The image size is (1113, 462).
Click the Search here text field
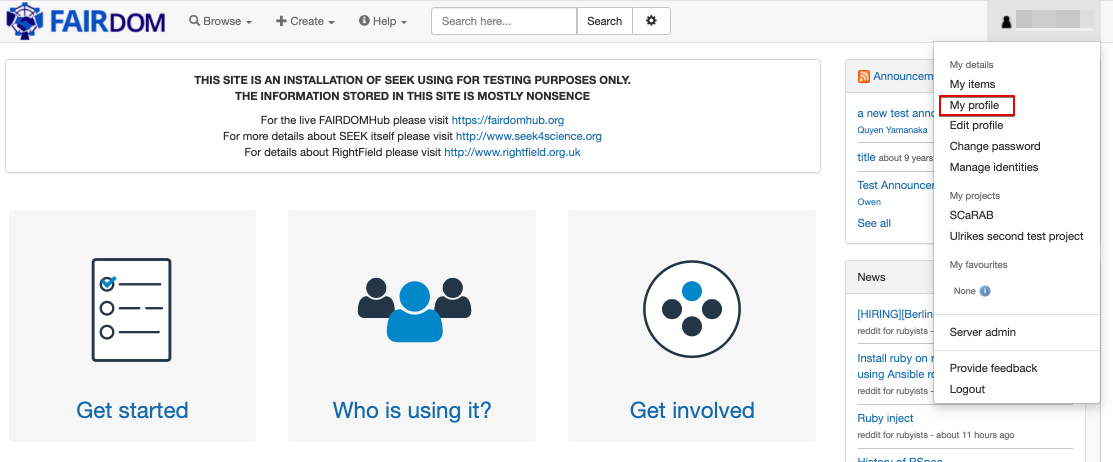(x=504, y=21)
